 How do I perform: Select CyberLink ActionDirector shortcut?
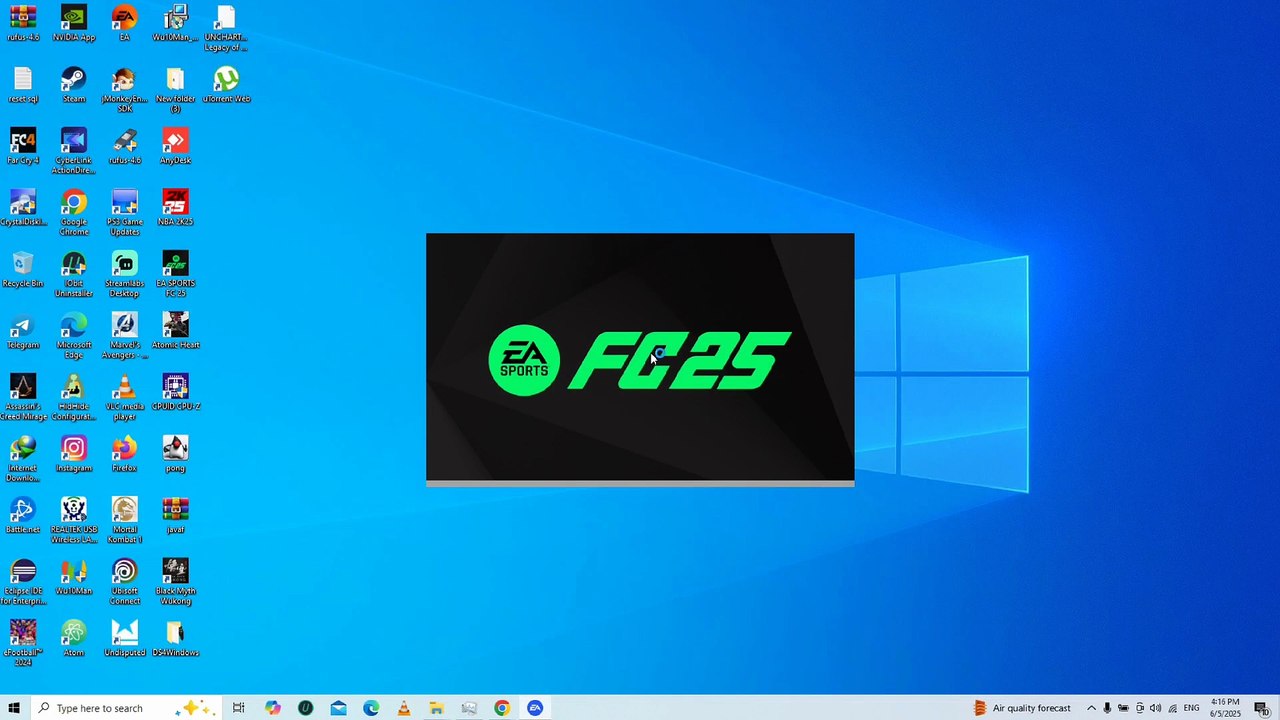pyautogui.click(x=74, y=152)
